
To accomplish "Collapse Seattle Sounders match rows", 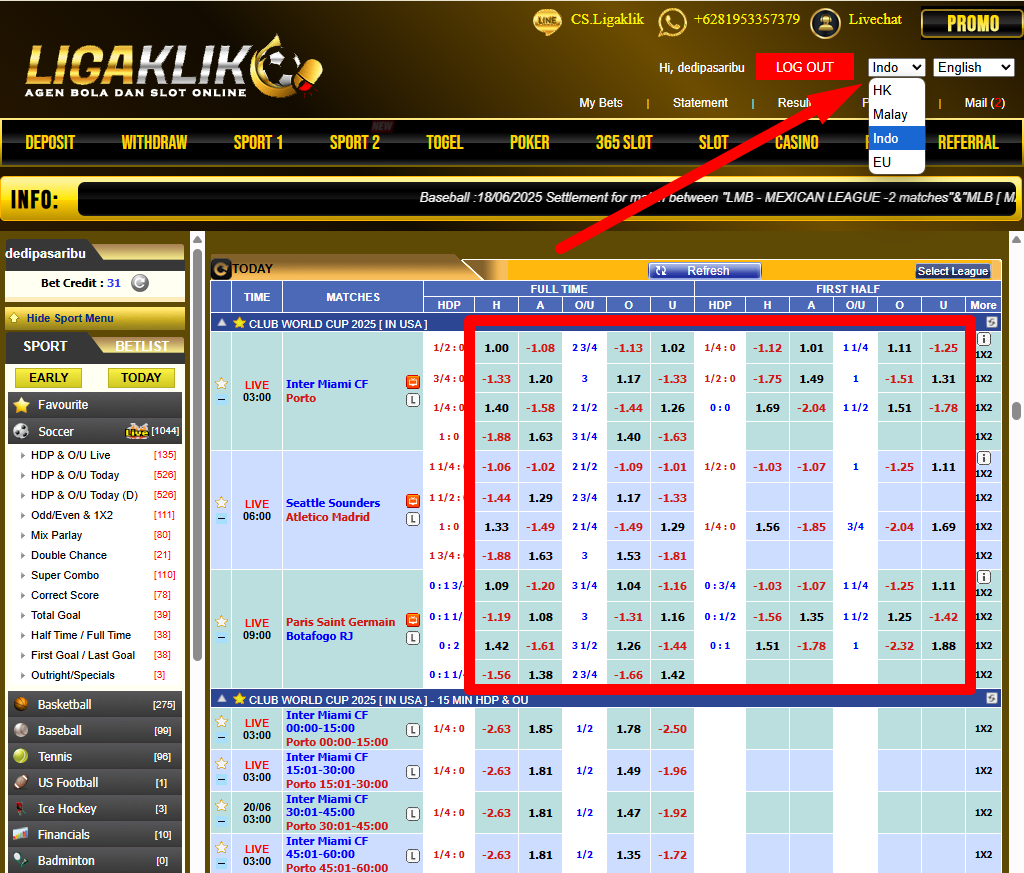I will point(222,518).
